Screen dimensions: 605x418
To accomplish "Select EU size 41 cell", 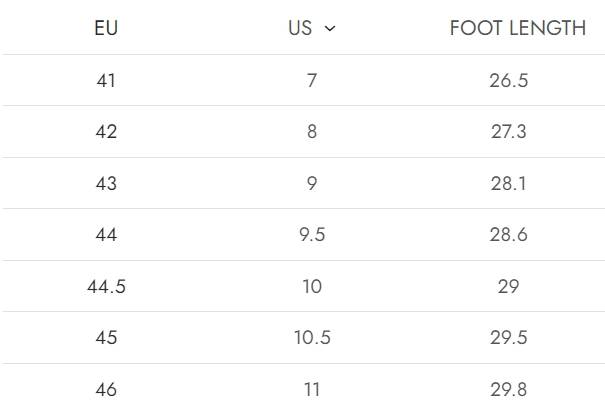I will [106, 80].
